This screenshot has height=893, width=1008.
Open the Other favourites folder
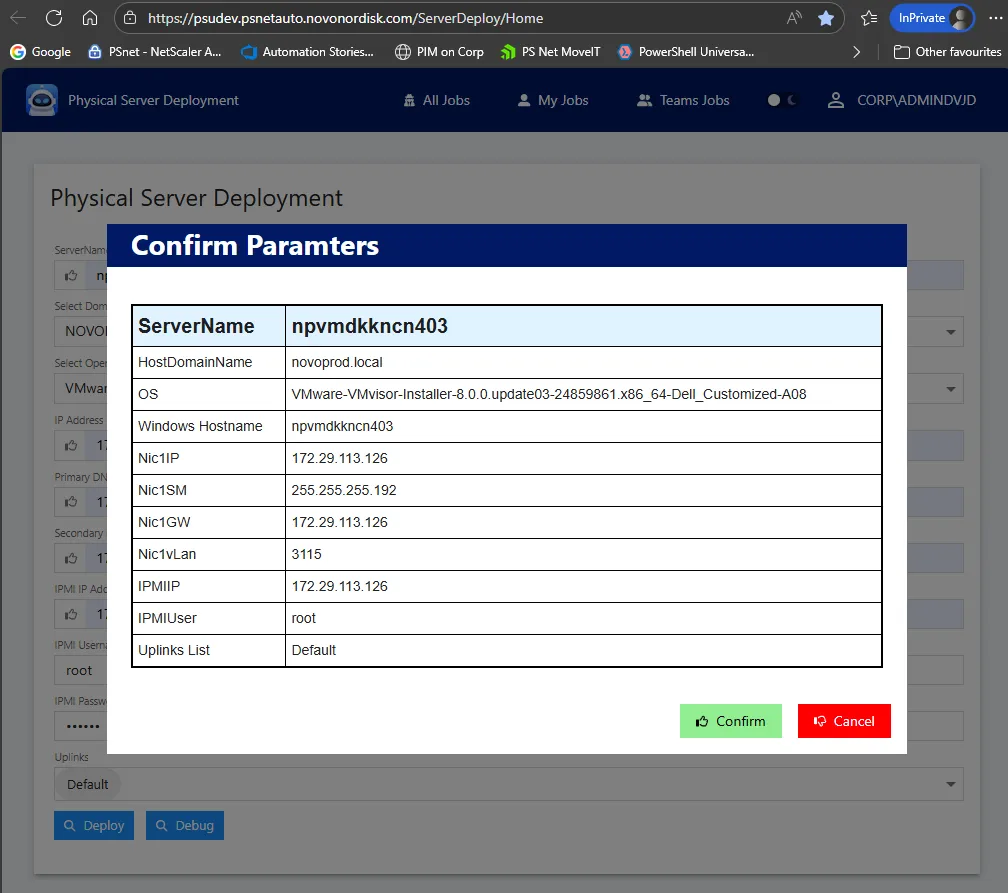pyautogui.click(x=947, y=52)
